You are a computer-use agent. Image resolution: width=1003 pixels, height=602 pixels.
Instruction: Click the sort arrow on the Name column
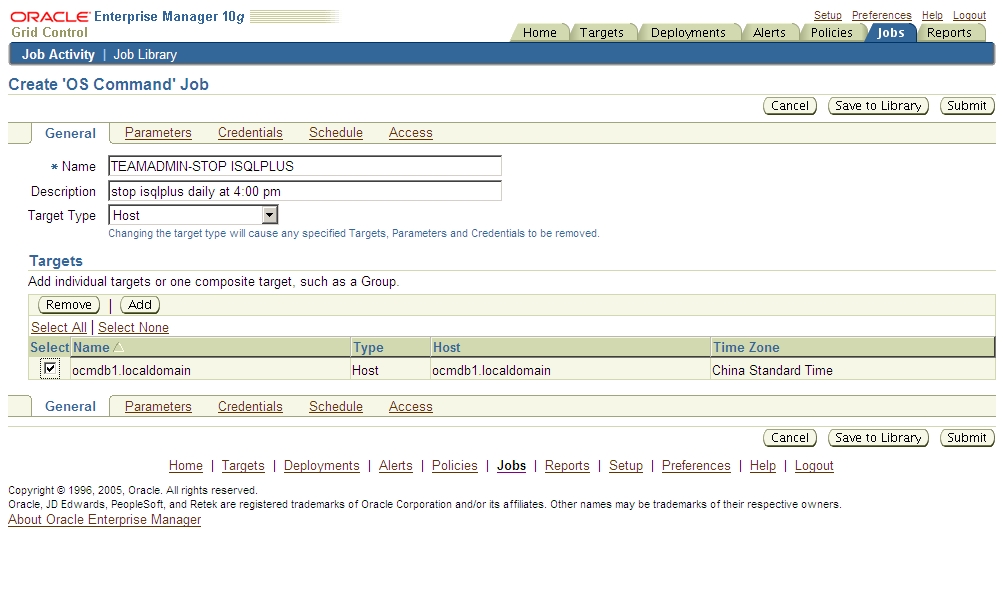coord(118,347)
